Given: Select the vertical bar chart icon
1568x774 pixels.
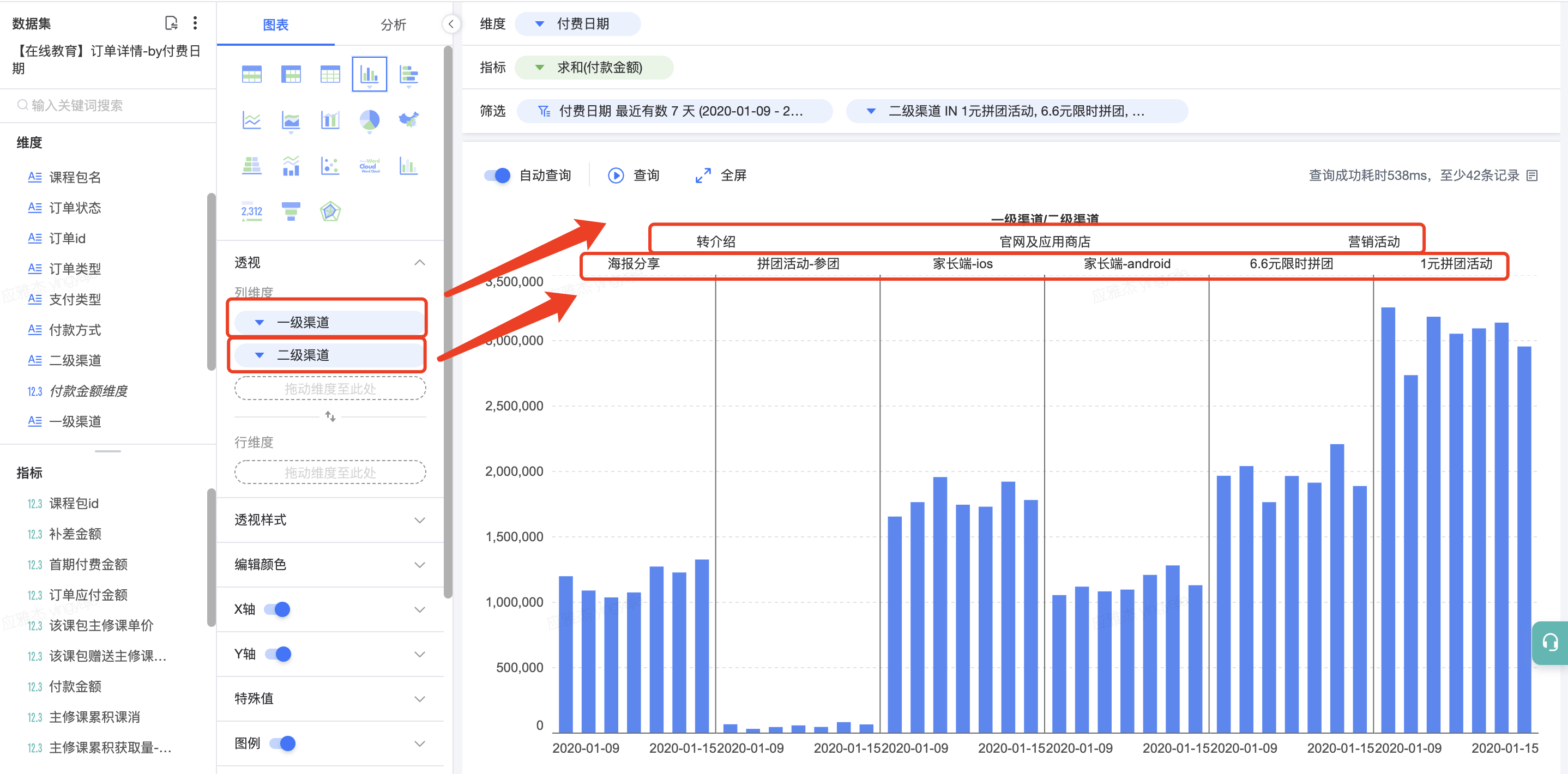Looking at the screenshot, I should pos(370,74).
